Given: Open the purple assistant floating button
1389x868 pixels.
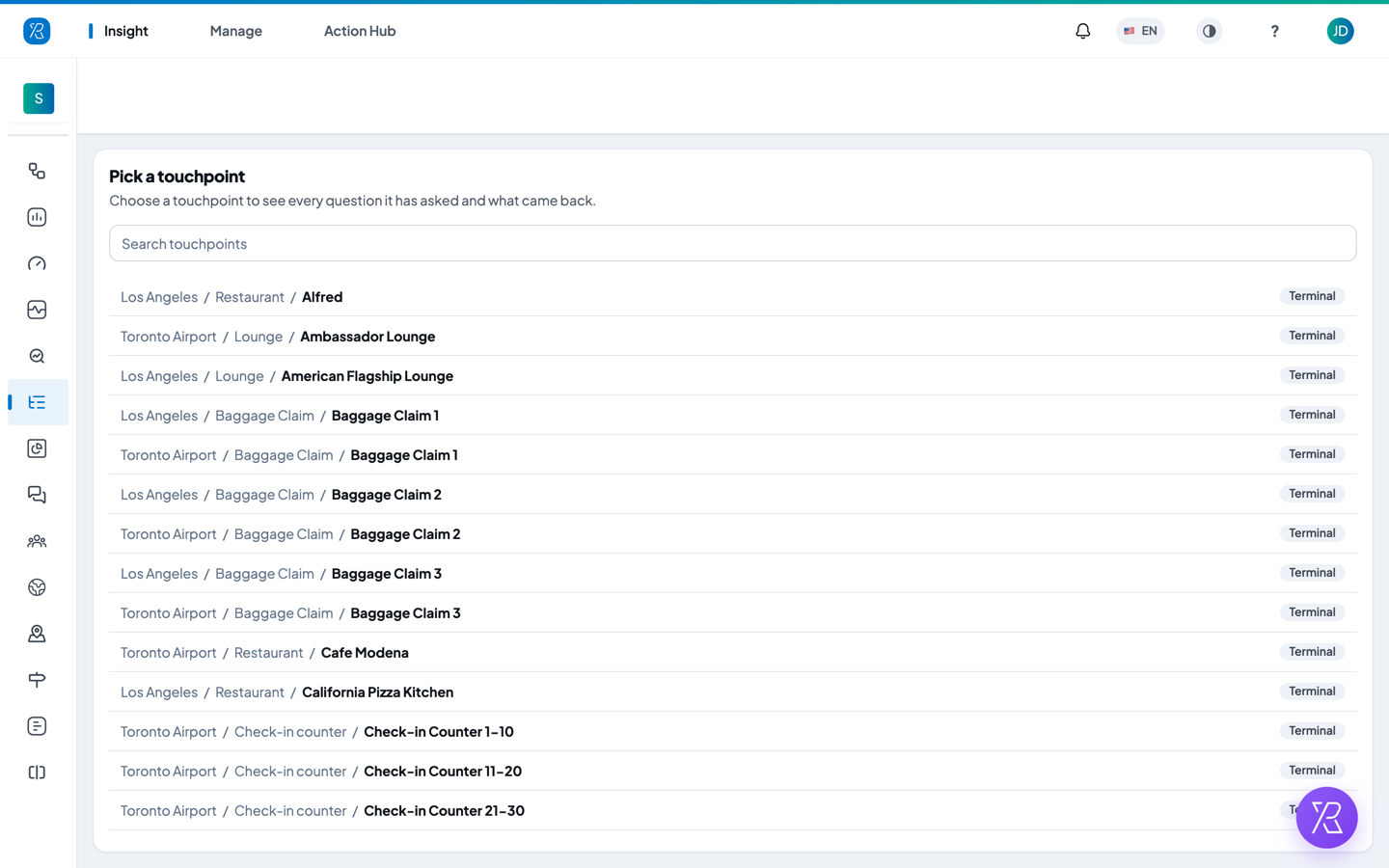Looking at the screenshot, I should [1326, 818].
